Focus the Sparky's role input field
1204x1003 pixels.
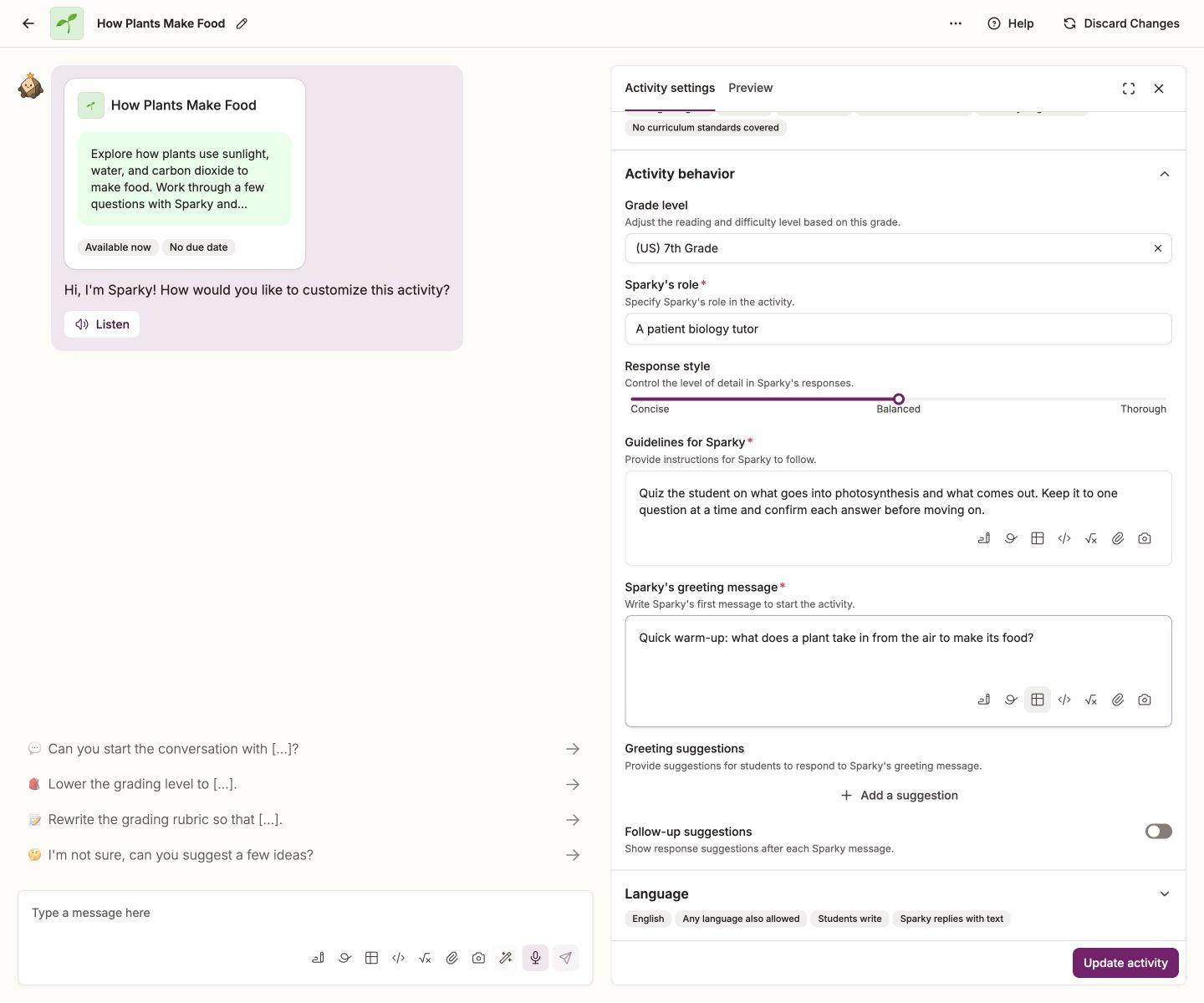[x=898, y=329]
